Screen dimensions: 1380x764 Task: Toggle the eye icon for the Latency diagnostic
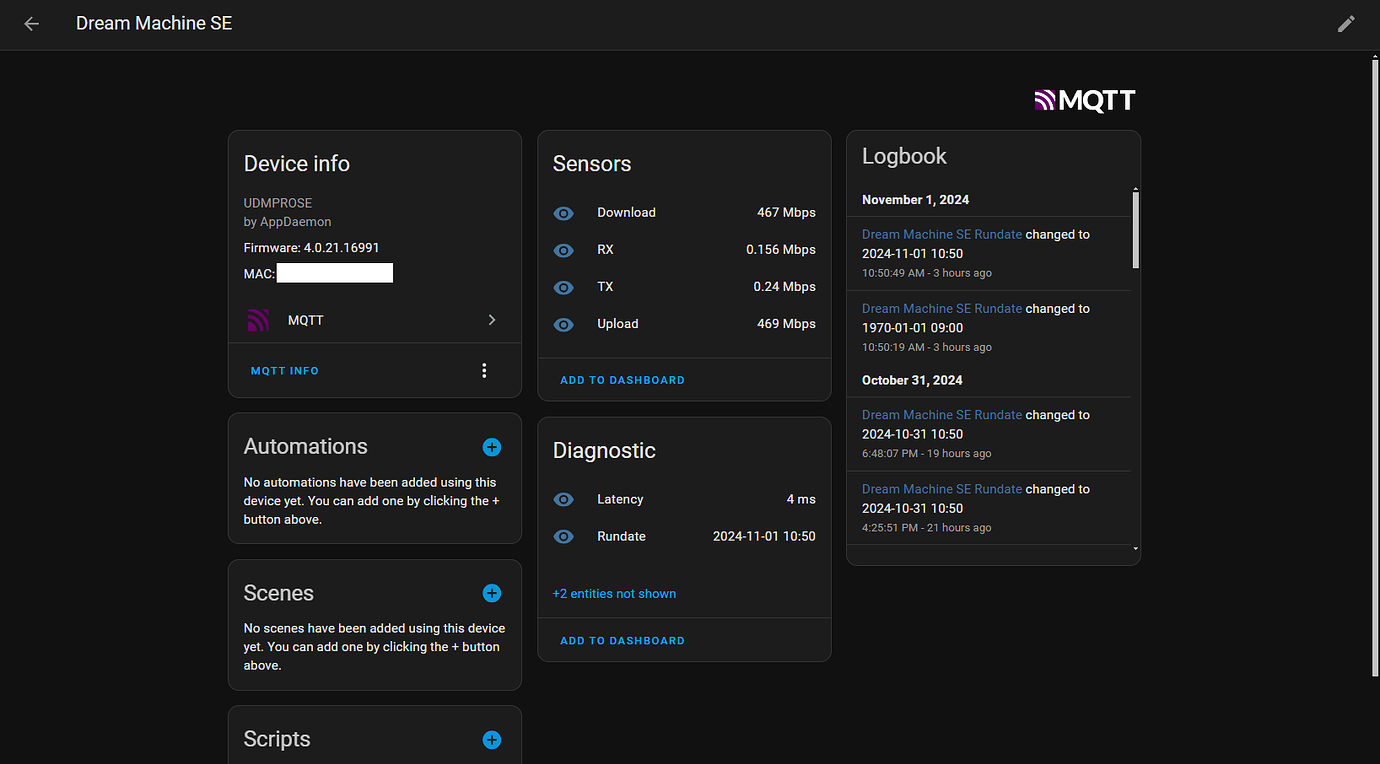[x=563, y=499]
